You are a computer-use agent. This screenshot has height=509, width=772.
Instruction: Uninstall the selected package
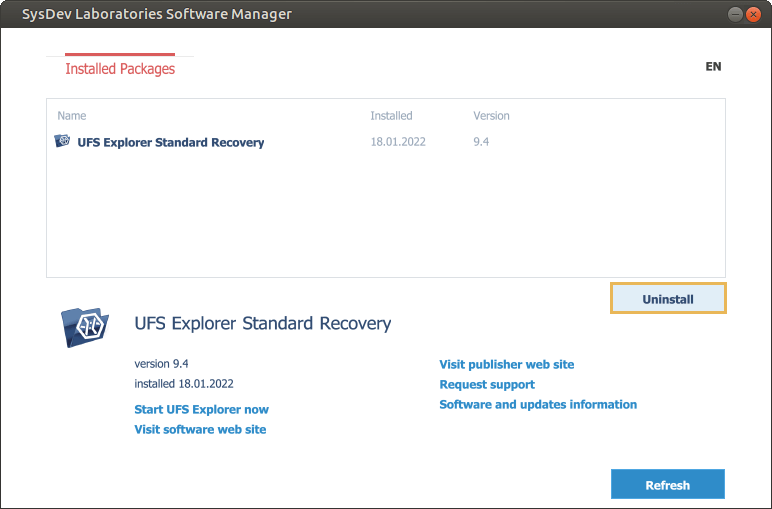pyautogui.click(x=668, y=298)
